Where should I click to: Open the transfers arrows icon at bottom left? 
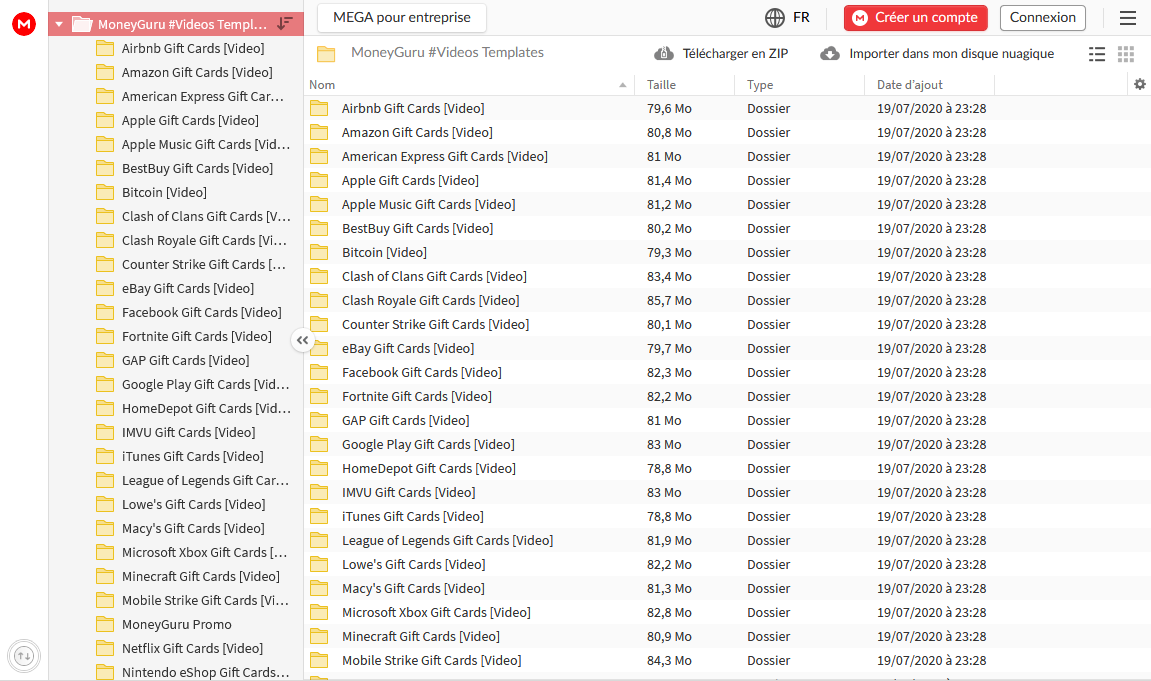point(23,656)
